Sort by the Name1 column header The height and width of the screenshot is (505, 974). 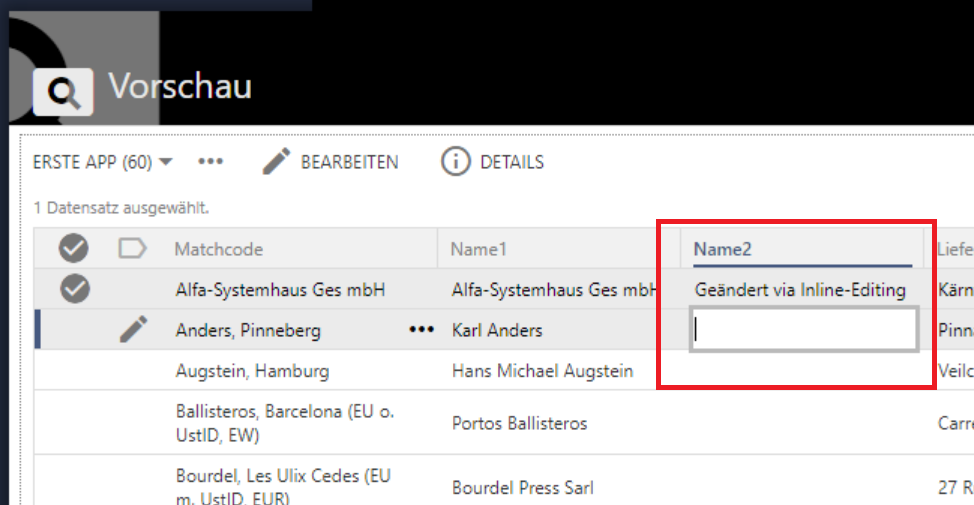[479, 250]
